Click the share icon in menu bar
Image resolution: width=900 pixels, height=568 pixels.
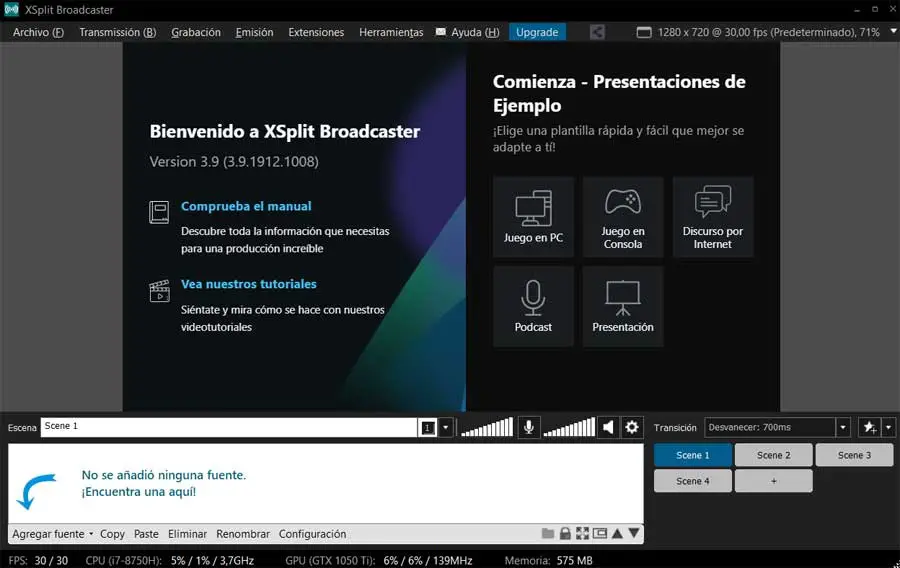pos(597,32)
